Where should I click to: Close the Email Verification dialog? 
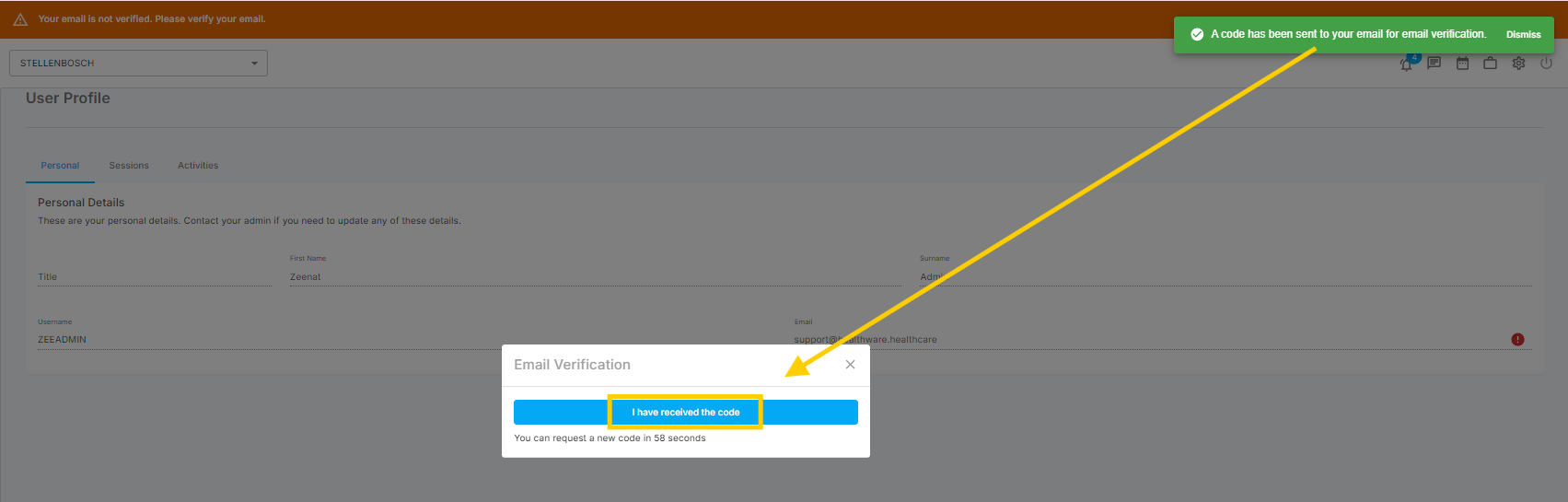pyautogui.click(x=850, y=365)
